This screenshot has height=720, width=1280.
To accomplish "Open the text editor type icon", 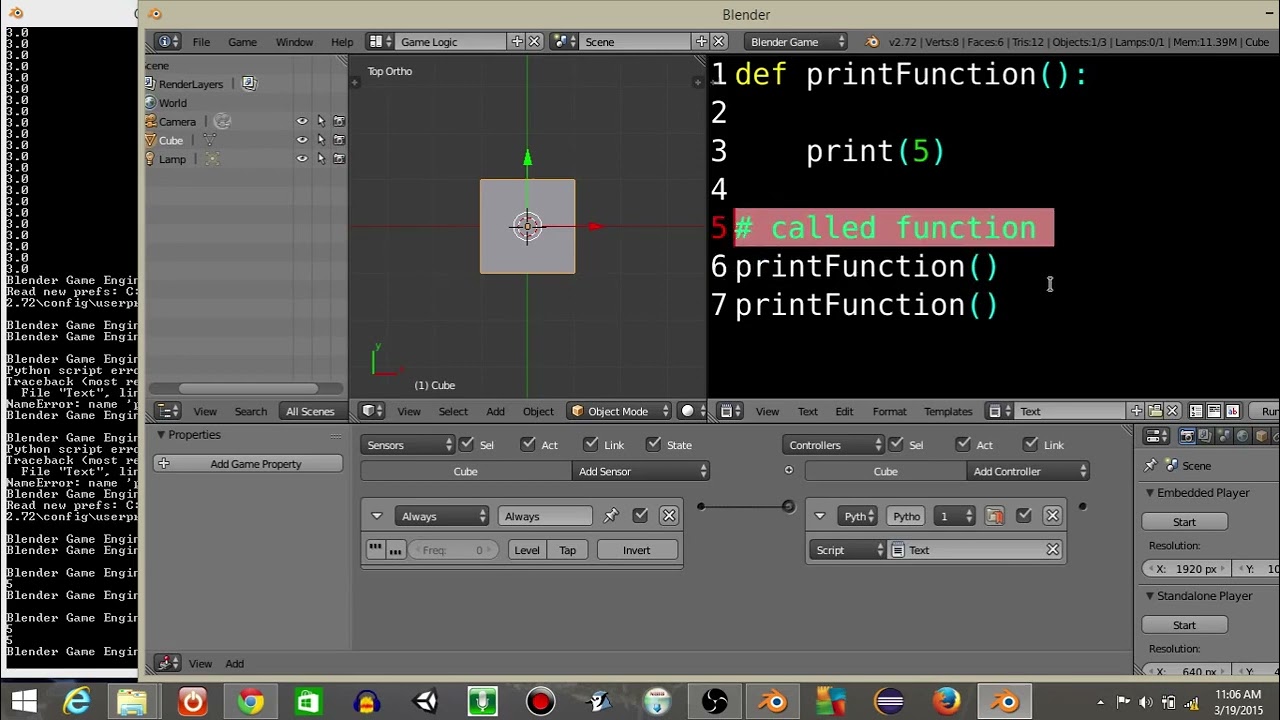I will 730,411.
